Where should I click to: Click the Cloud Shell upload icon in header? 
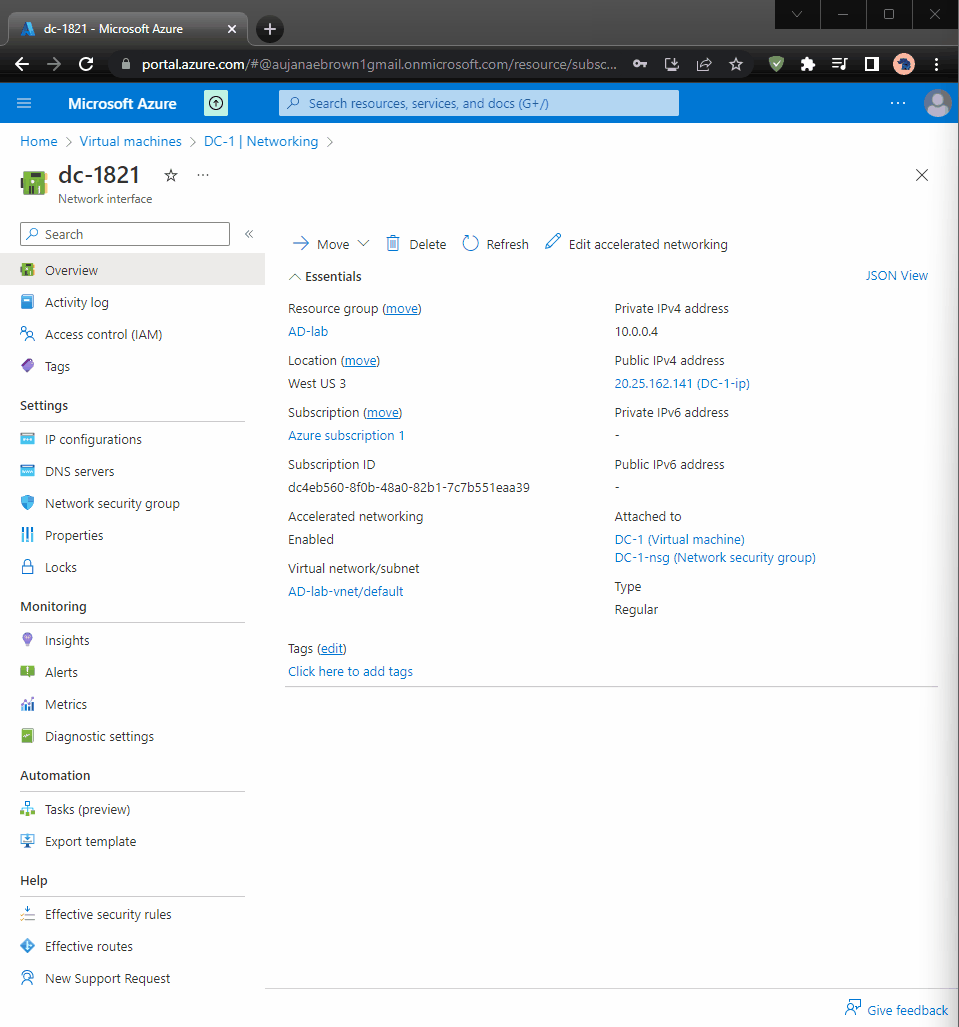click(216, 103)
